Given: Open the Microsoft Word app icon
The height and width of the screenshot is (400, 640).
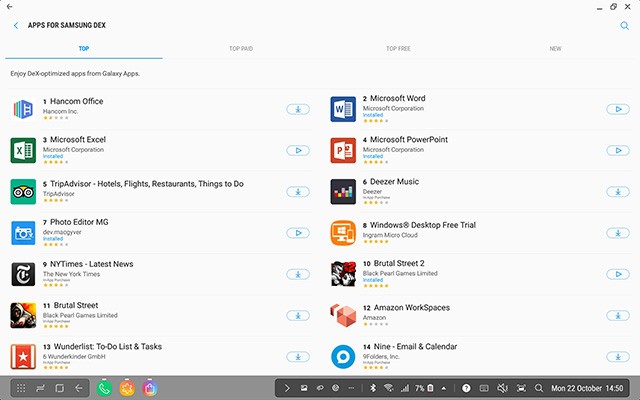Looking at the screenshot, I should 343,109.
